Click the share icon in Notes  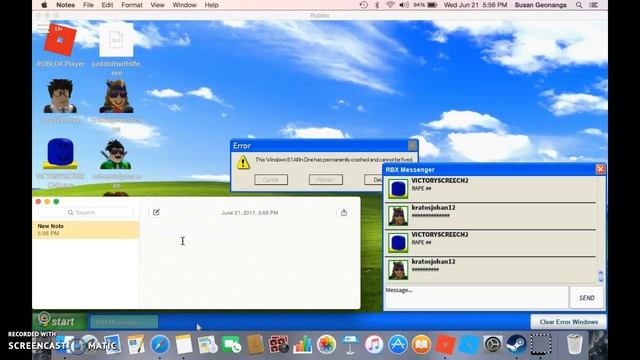[x=344, y=212]
